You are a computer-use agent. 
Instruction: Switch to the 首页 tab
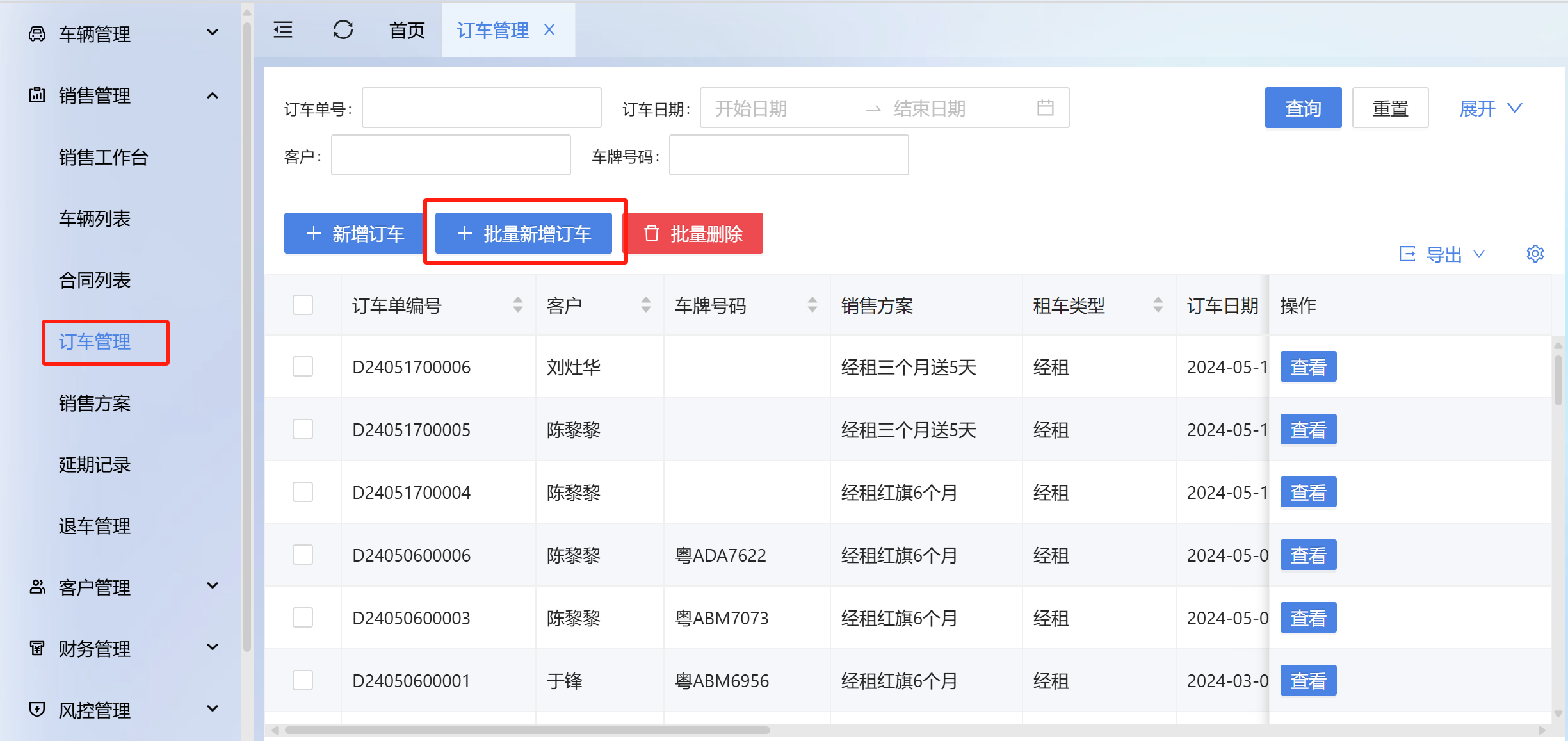click(x=407, y=30)
